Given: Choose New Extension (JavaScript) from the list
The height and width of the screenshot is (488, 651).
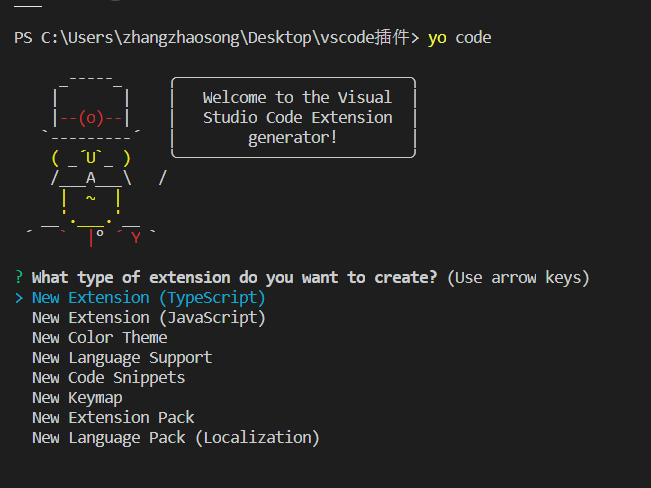Looking at the screenshot, I should pyautogui.click(x=148, y=318).
